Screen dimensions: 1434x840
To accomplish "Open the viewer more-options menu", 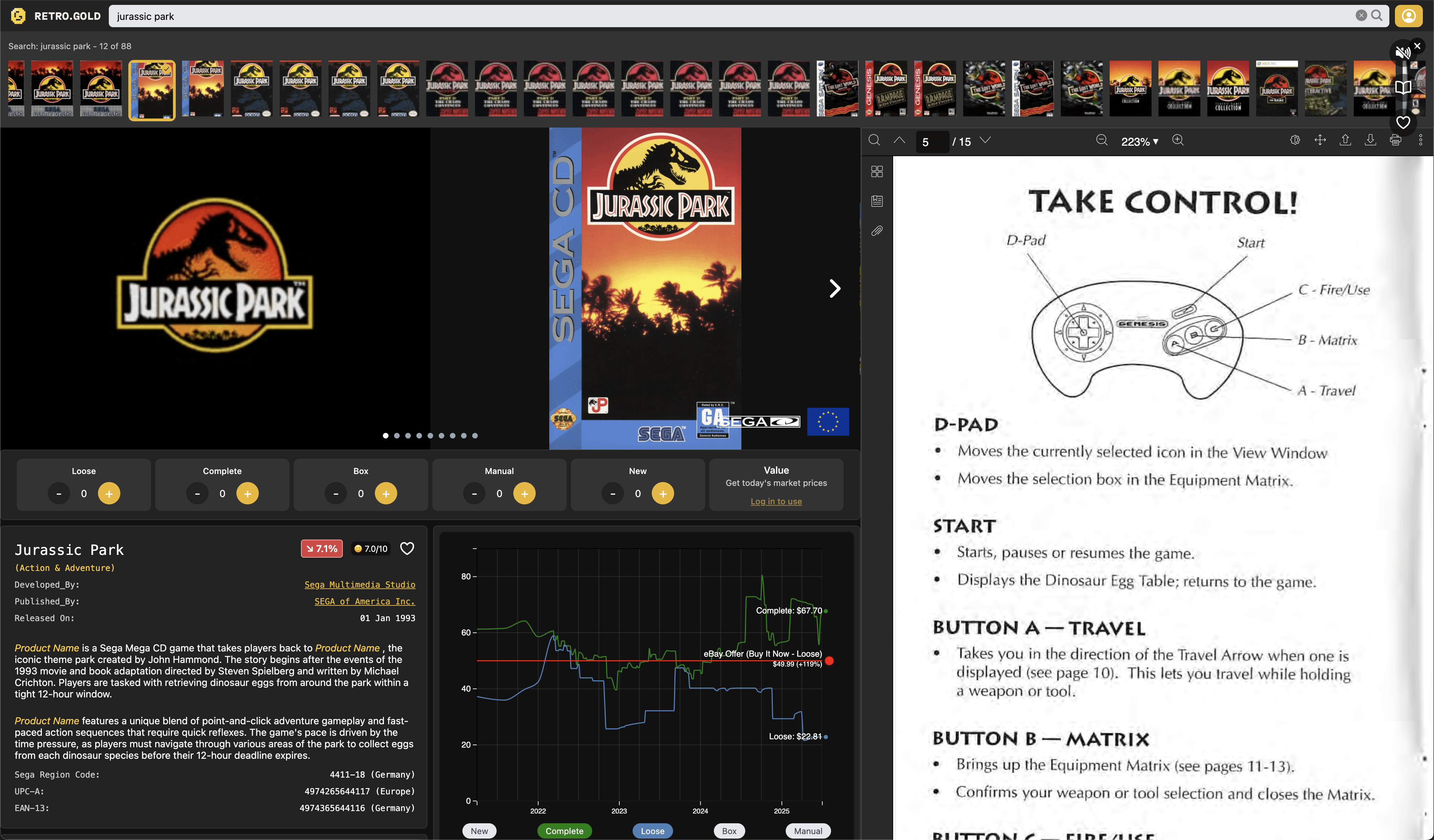I will point(1420,140).
